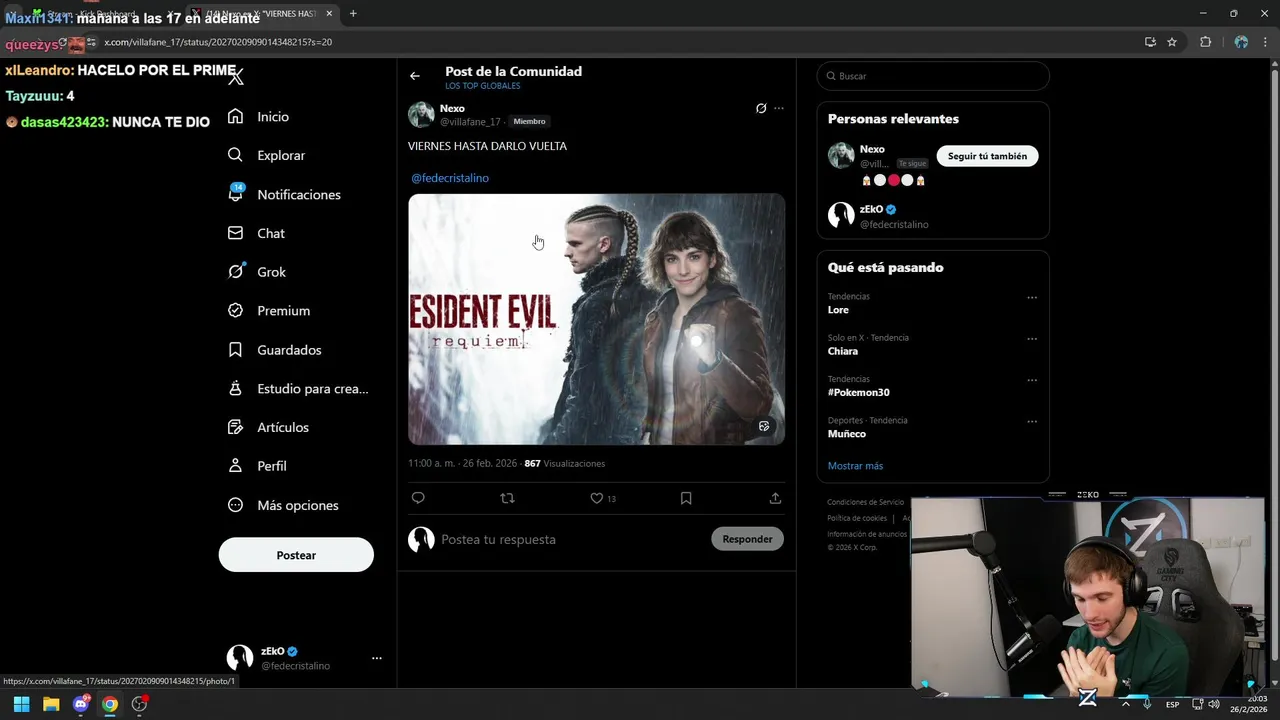Click the share icon under the post
This screenshot has width=1280, height=720.
click(775, 498)
